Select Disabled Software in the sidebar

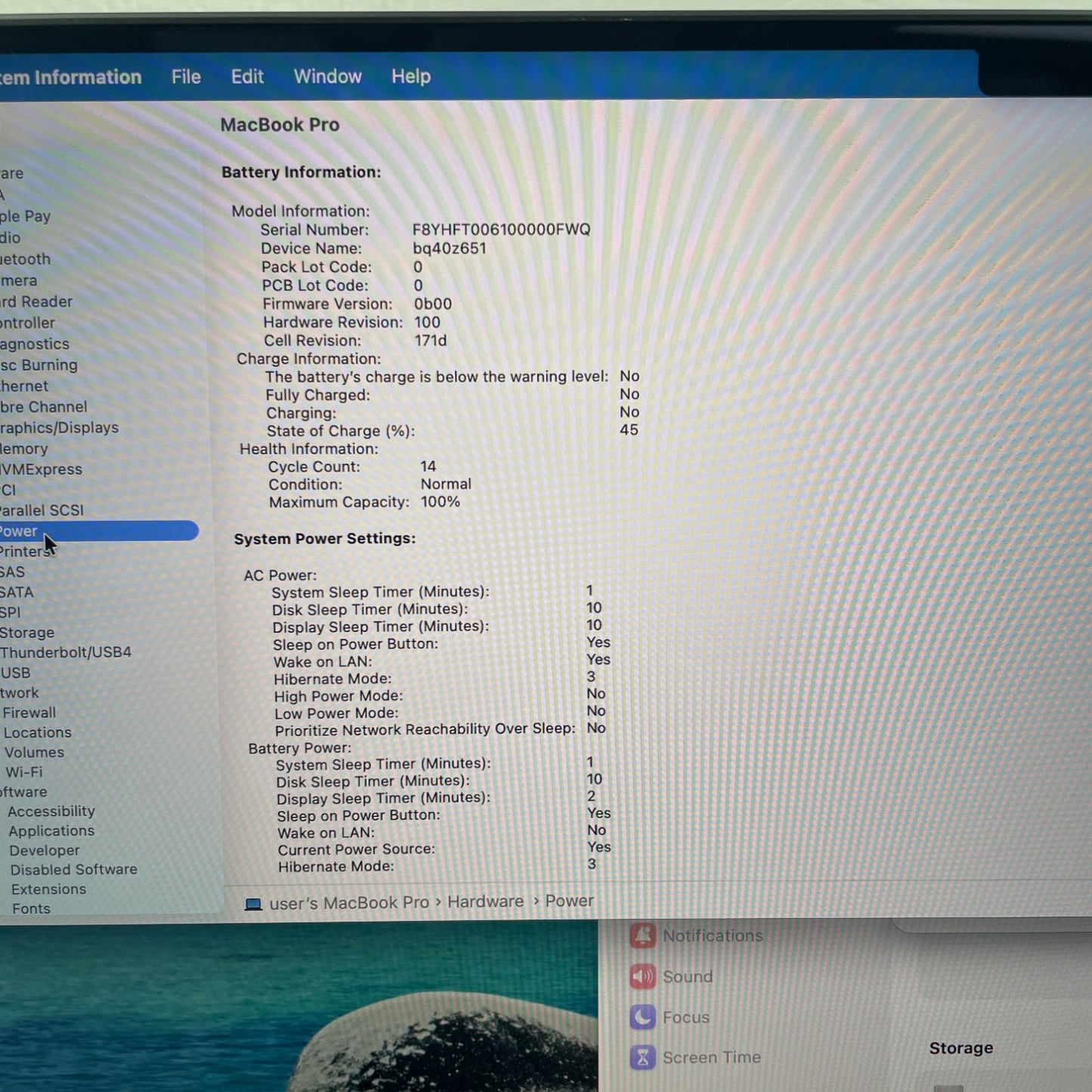coord(74,870)
